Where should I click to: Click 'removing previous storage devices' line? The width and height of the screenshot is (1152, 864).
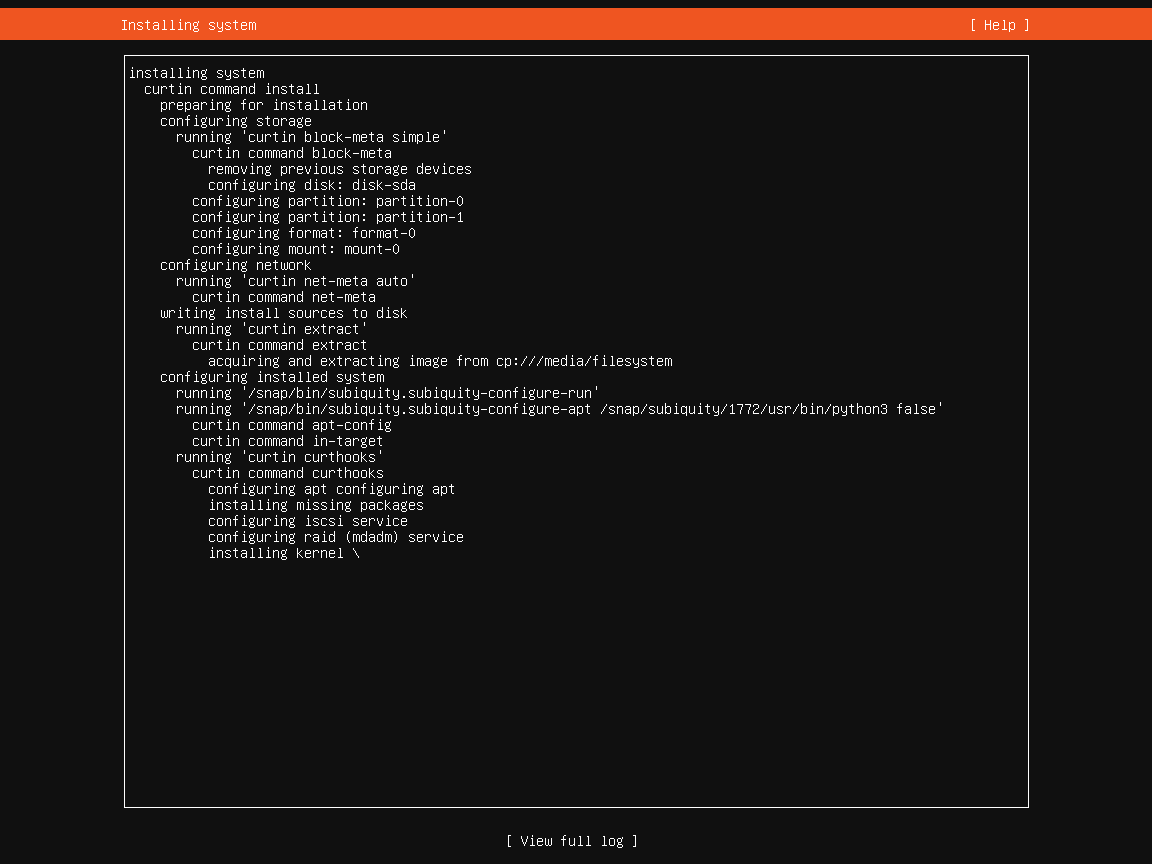tap(339, 169)
